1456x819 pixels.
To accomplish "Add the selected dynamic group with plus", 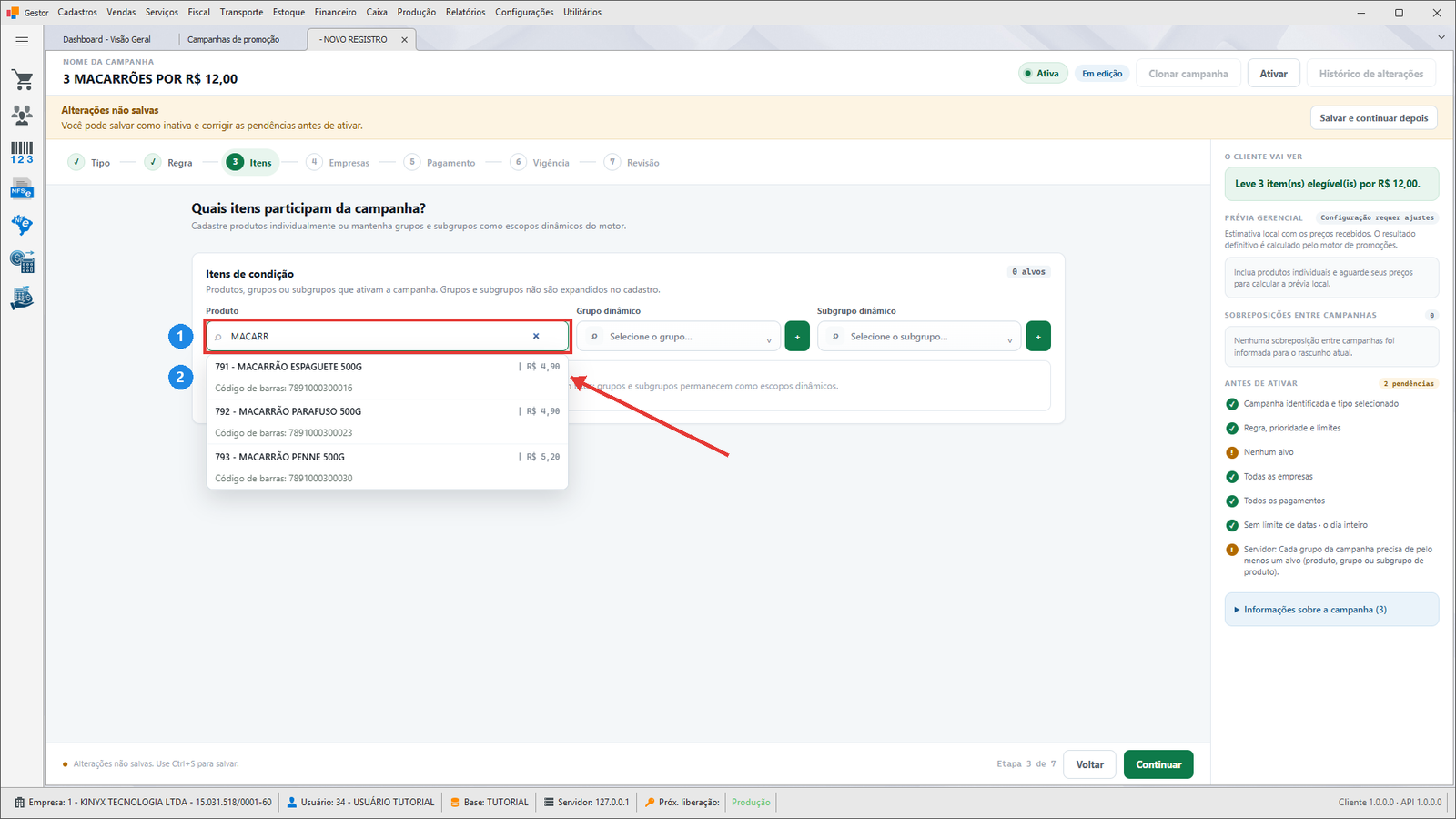I will [797, 337].
